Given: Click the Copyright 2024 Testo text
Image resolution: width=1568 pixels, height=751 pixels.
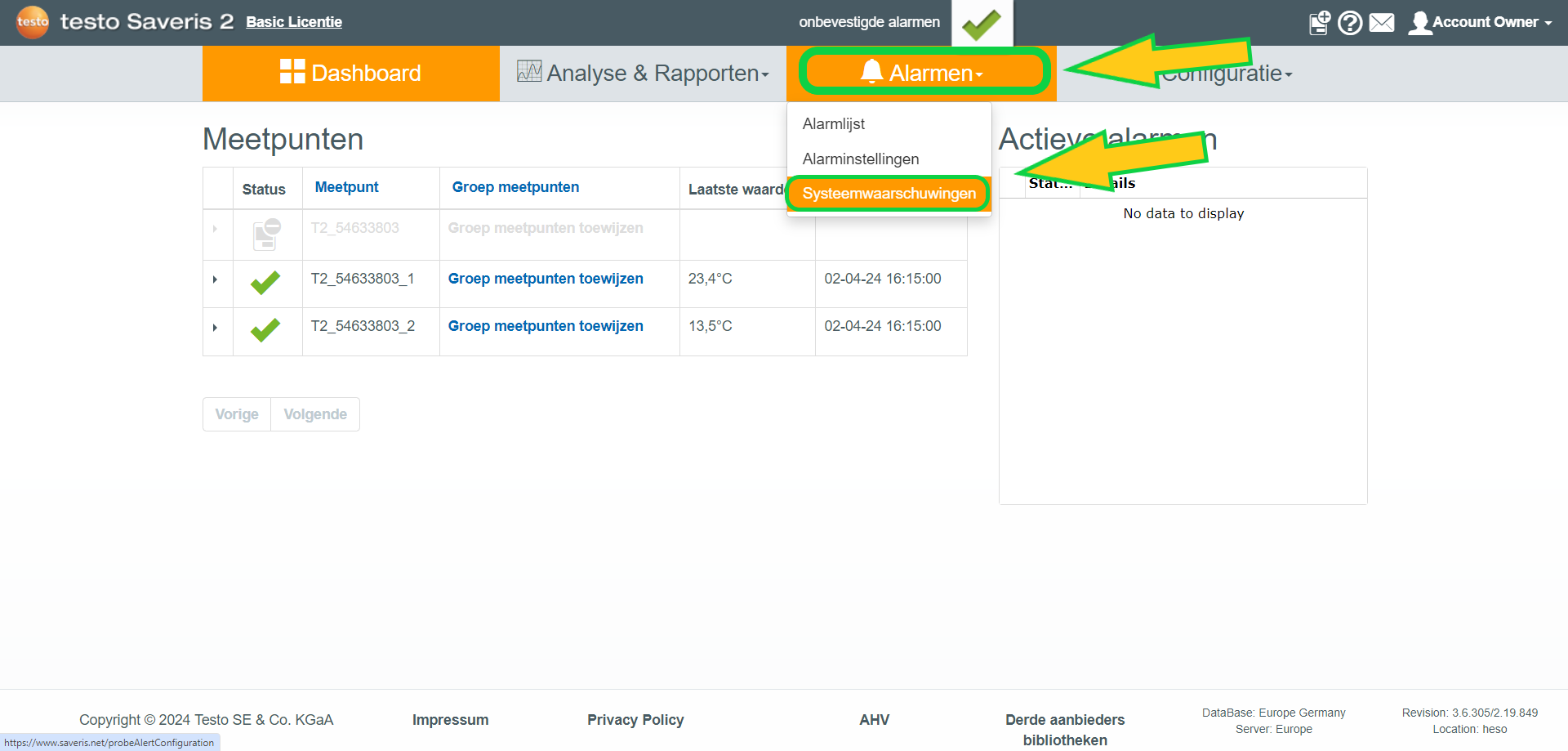Looking at the screenshot, I should coord(206,720).
